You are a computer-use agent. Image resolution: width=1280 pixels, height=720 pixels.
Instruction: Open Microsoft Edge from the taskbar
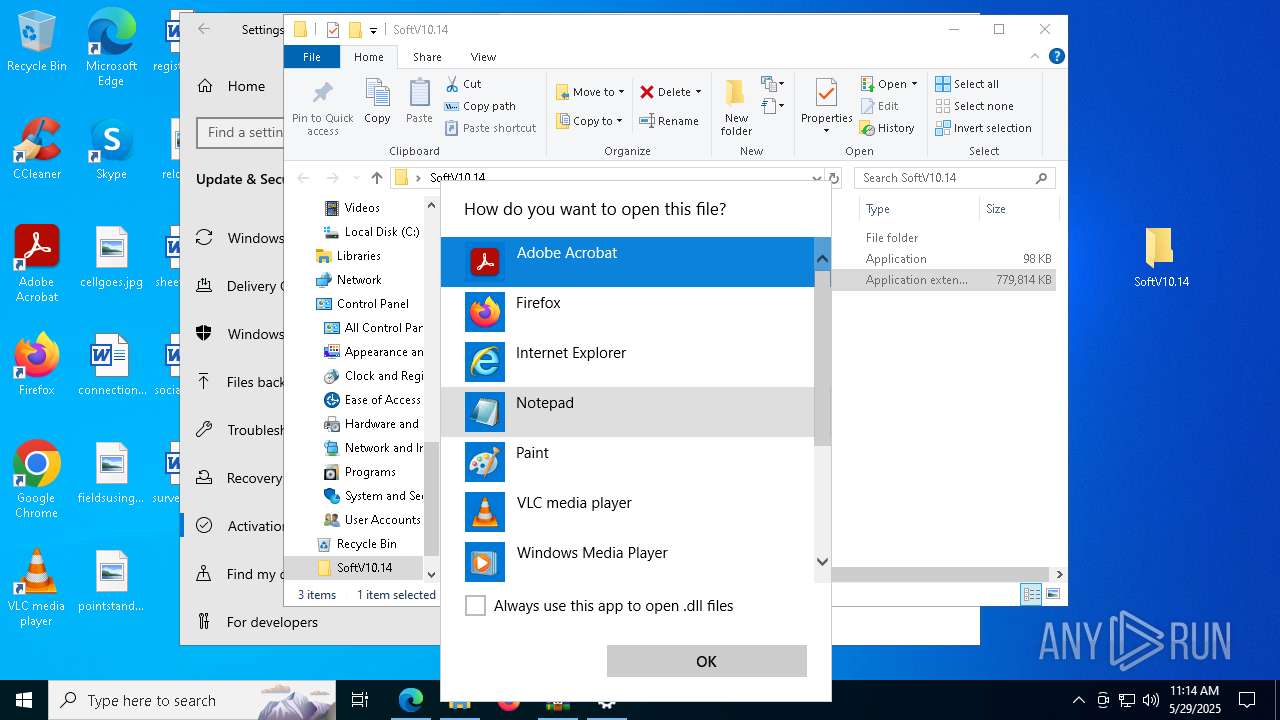tap(411, 700)
